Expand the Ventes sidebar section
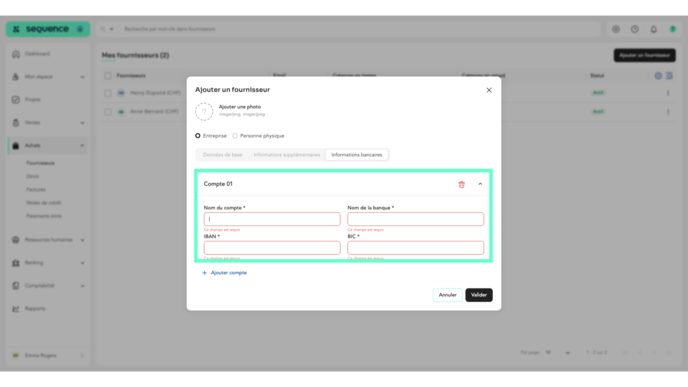The image size is (688, 387). coord(48,123)
